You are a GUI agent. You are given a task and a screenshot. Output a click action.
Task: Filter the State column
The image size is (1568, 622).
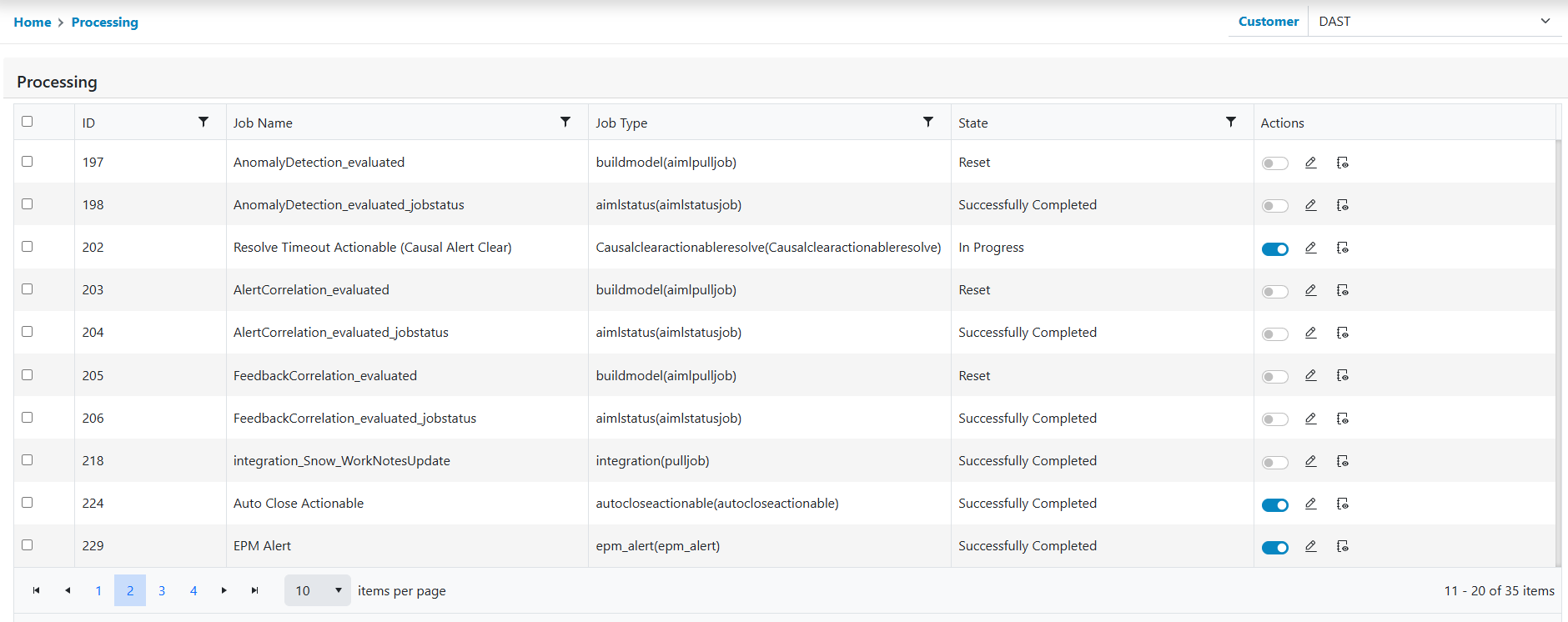click(x=1230, y=122)
